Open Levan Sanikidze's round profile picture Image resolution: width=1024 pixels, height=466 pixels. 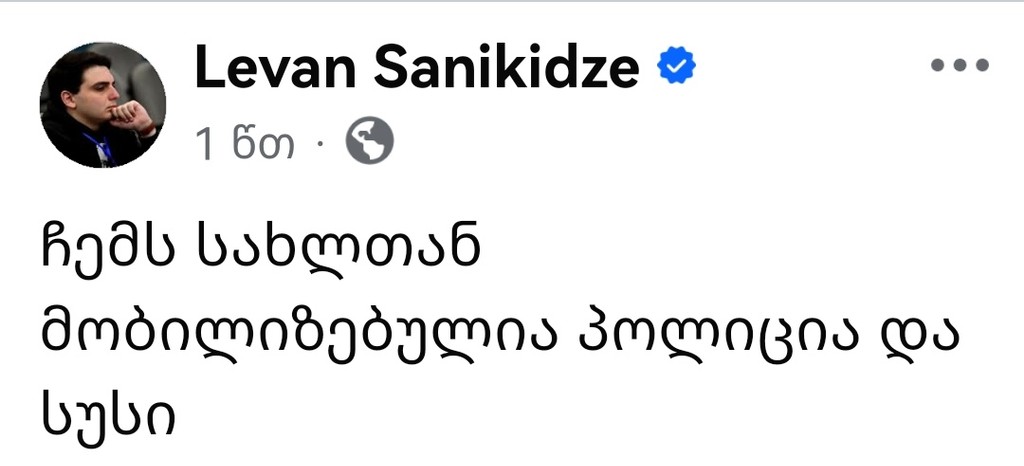coord(103,105)
